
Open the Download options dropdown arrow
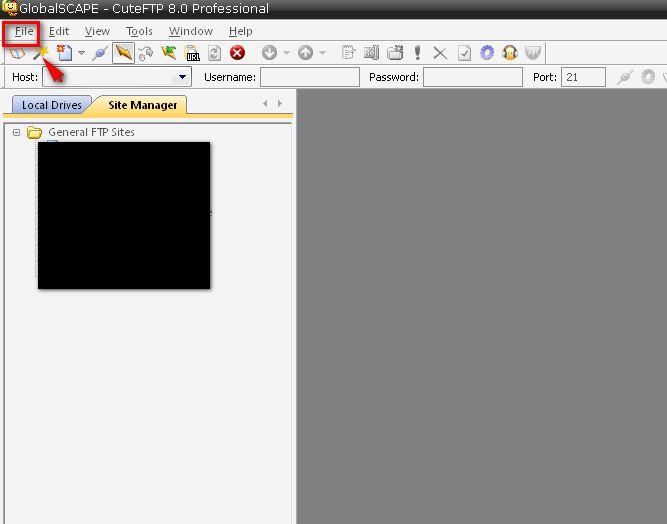click(x=286, y=53)
